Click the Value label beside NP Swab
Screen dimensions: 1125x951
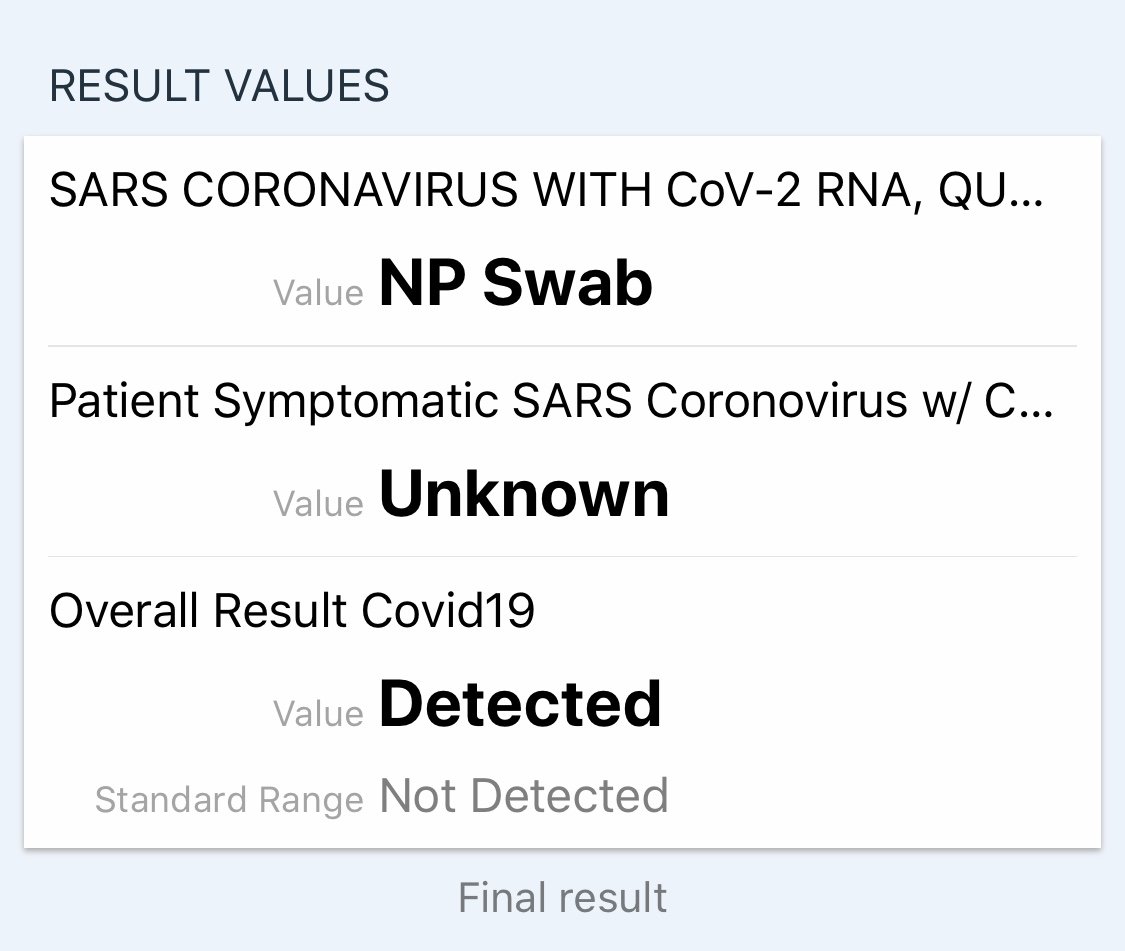pyautogui.click(x=319, y=293)
